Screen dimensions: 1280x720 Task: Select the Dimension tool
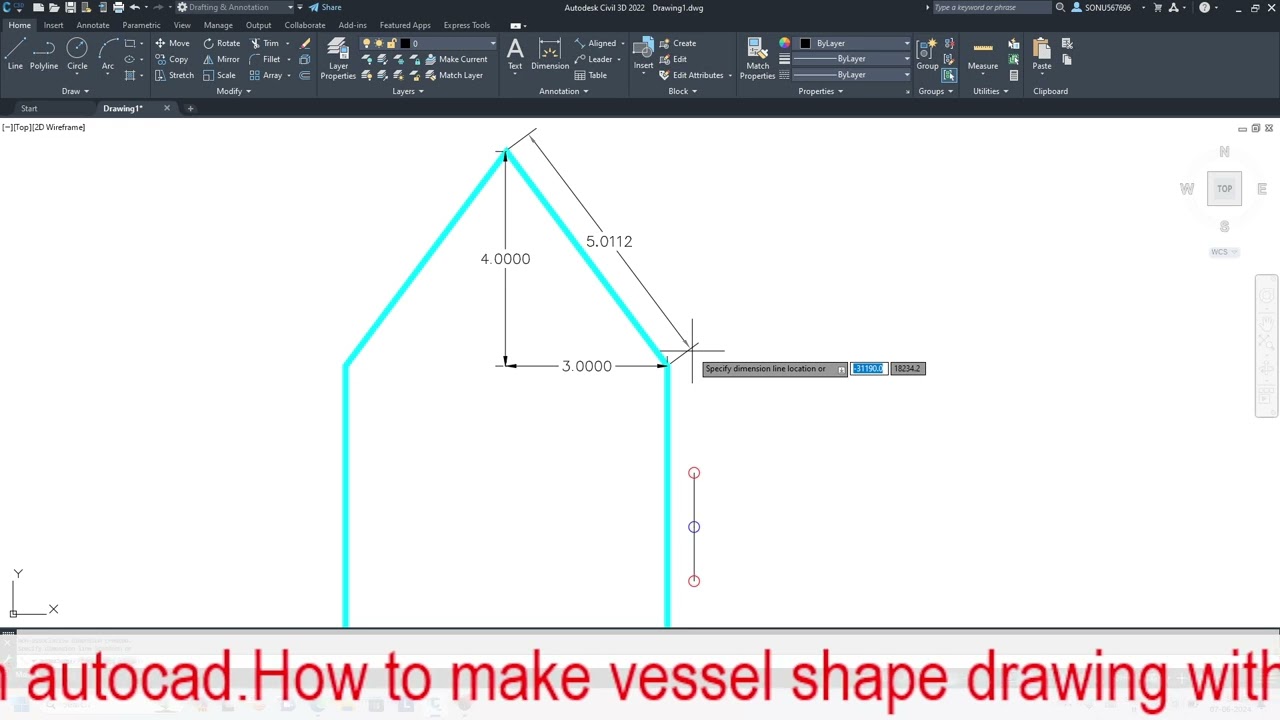point(550,54)
